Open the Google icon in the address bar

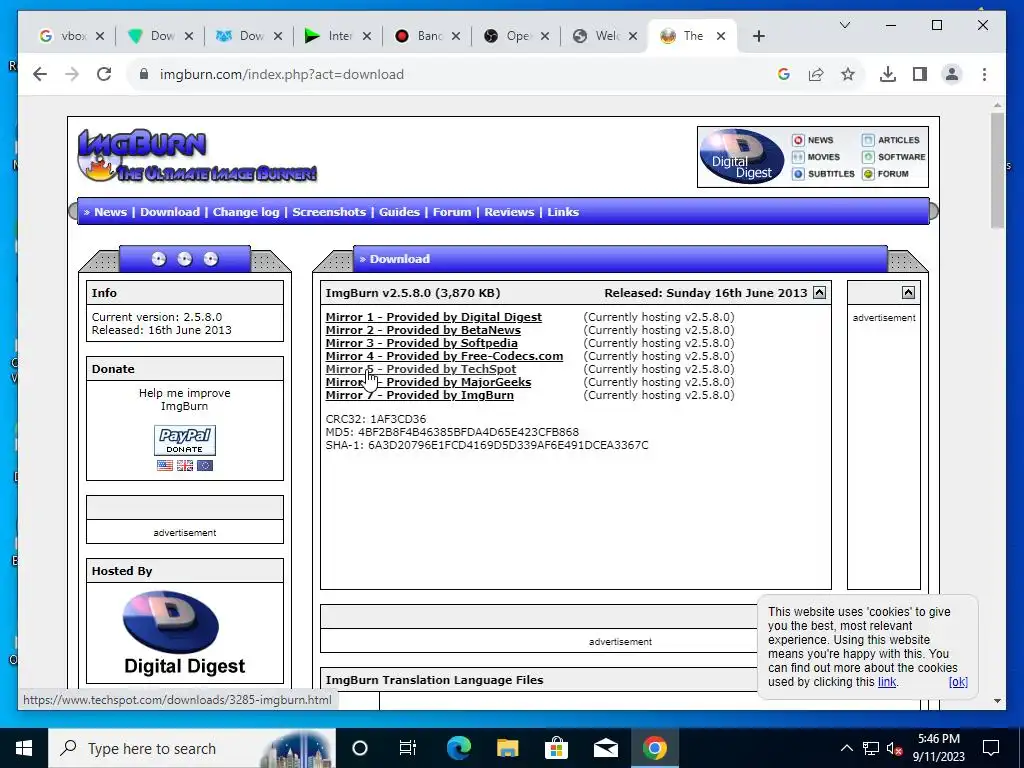click(x=784, y=74)
